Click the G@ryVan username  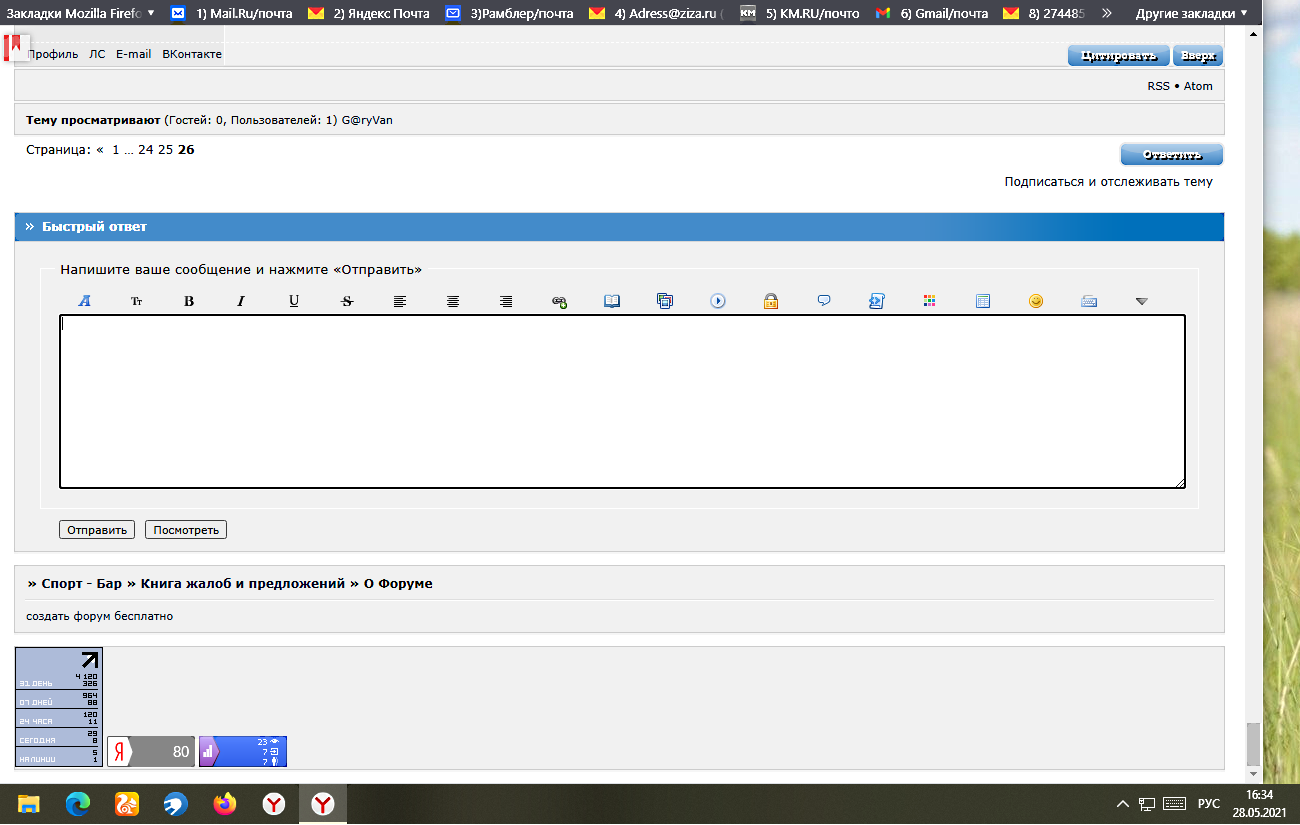[367, 120]
